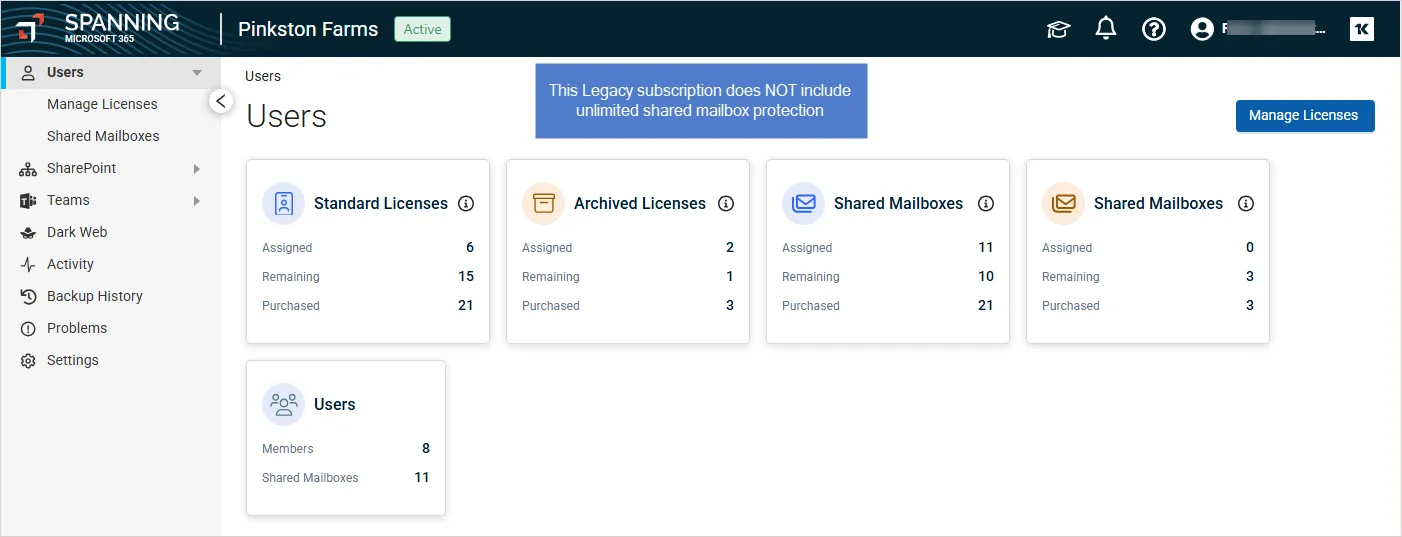Click the Kaseya K logo icon
This screenshot has height=537, width=1402.
pyautogui.click(x=1361, y=29)
